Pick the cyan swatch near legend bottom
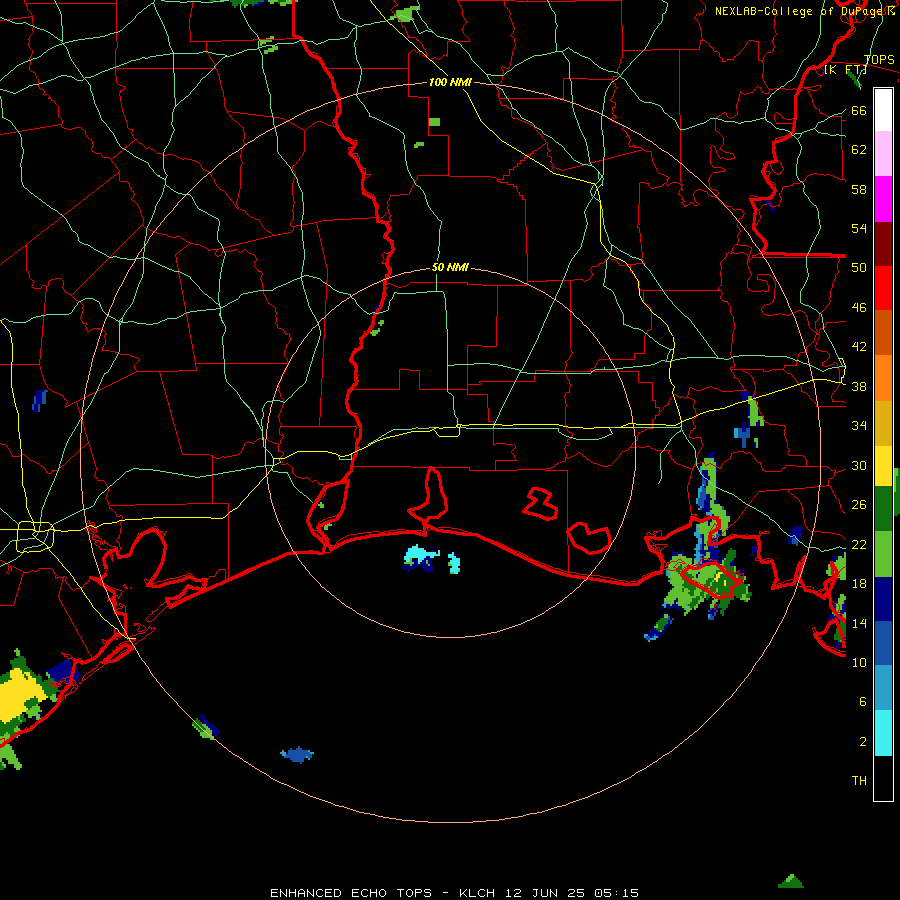The height and width of the screenshot is (900, 900). click(x=883, y=733)
